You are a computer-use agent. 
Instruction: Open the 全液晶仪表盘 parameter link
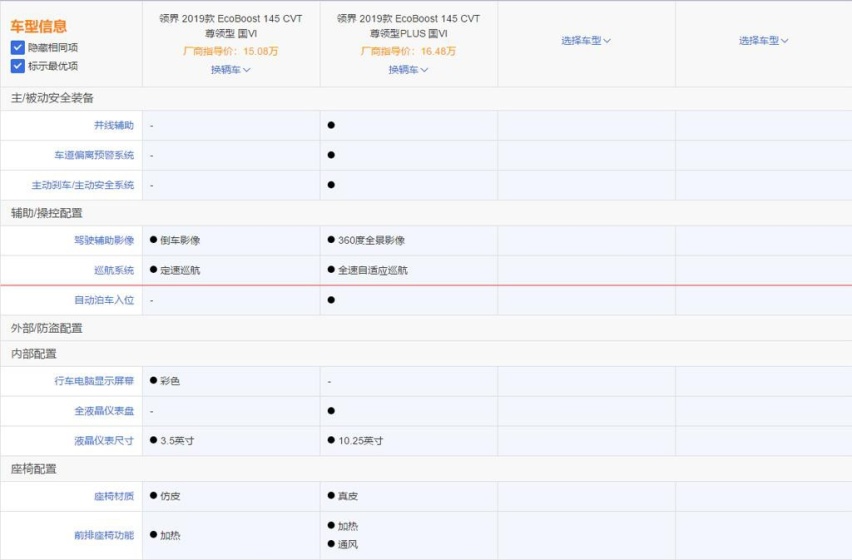coord(104,411)
